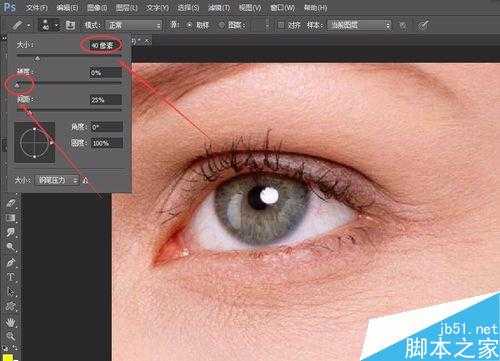Open the 文件(F) menu
This screenshot has height=361, width=500.
pyautogui.click(x=36, y=7)
